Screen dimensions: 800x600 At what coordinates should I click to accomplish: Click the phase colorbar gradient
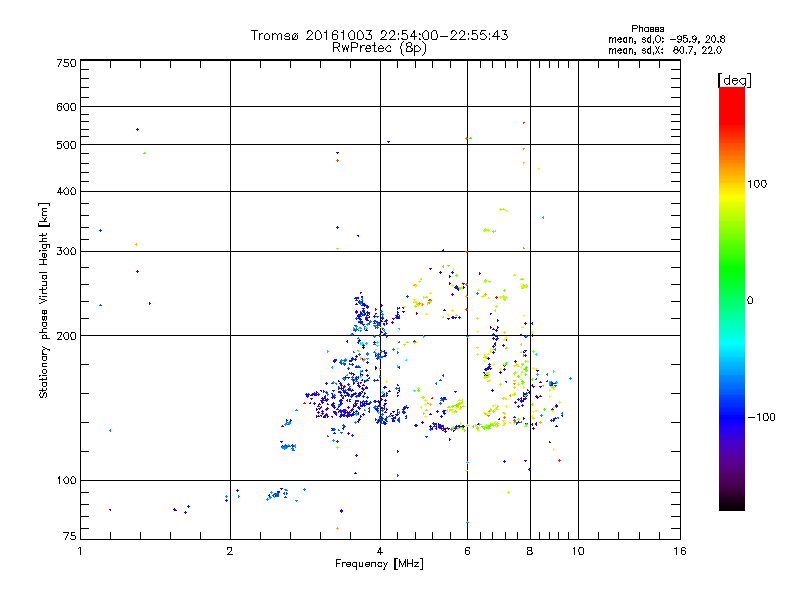coord(732,298)
